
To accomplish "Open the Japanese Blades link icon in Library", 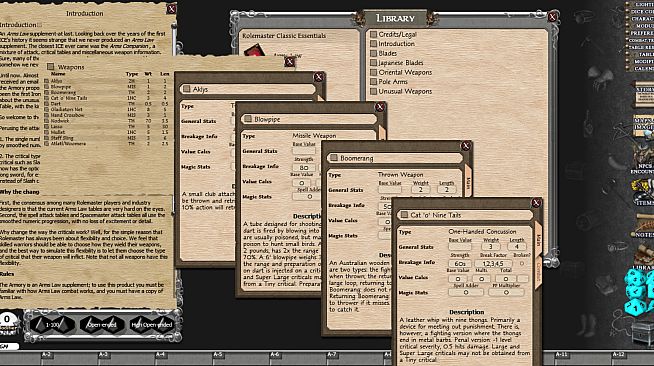I will click(x=374, y=63).
